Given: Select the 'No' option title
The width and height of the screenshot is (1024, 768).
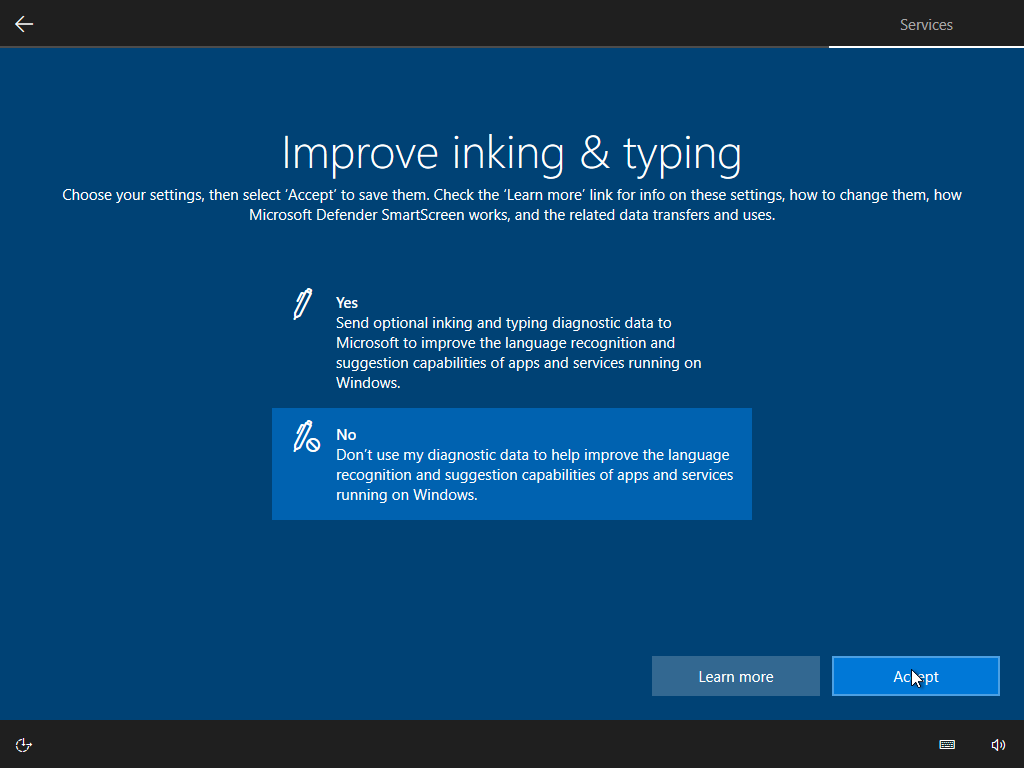Looking at the screenshot, I should (346, 434).
